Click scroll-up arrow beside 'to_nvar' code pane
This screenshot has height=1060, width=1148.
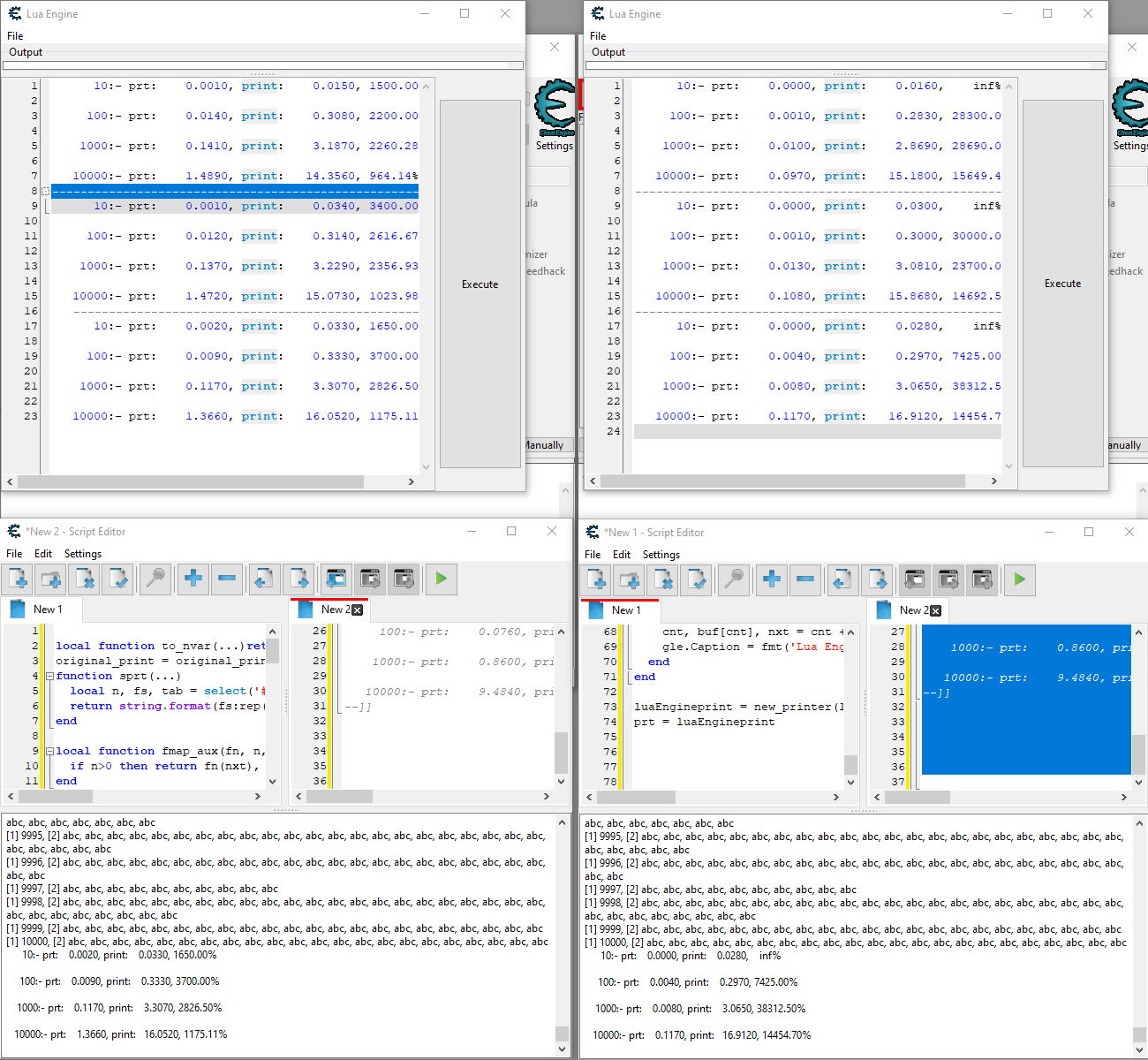point(273,632)
